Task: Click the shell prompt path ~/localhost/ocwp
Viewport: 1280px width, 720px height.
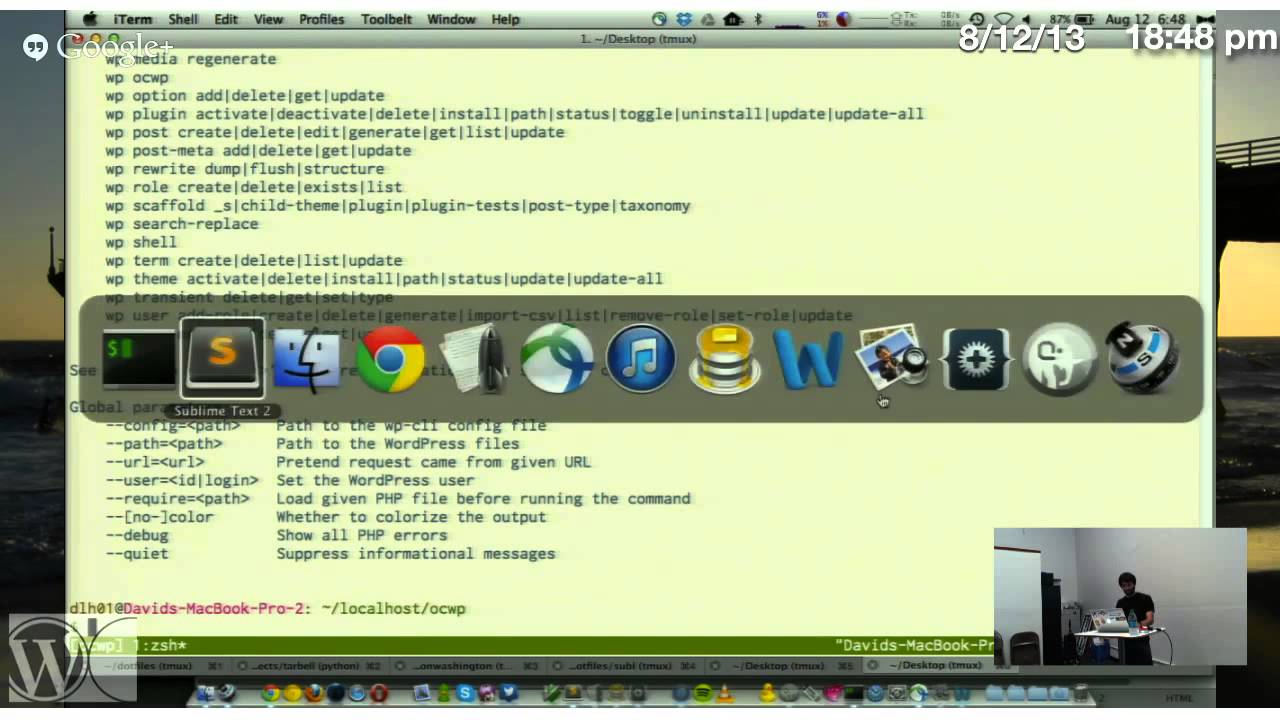Action: pos(394,608)
